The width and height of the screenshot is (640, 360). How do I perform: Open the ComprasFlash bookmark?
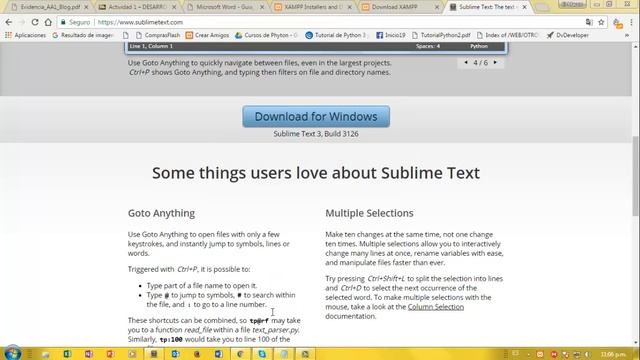(x=158, y=35)
